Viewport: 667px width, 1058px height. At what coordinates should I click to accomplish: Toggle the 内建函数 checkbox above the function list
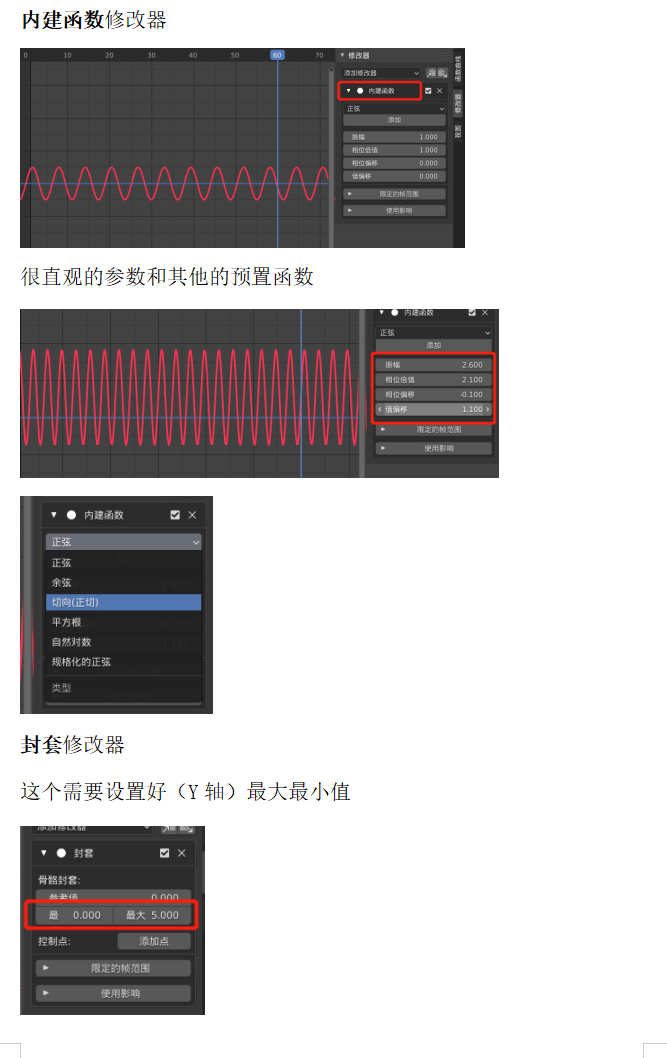175,515
